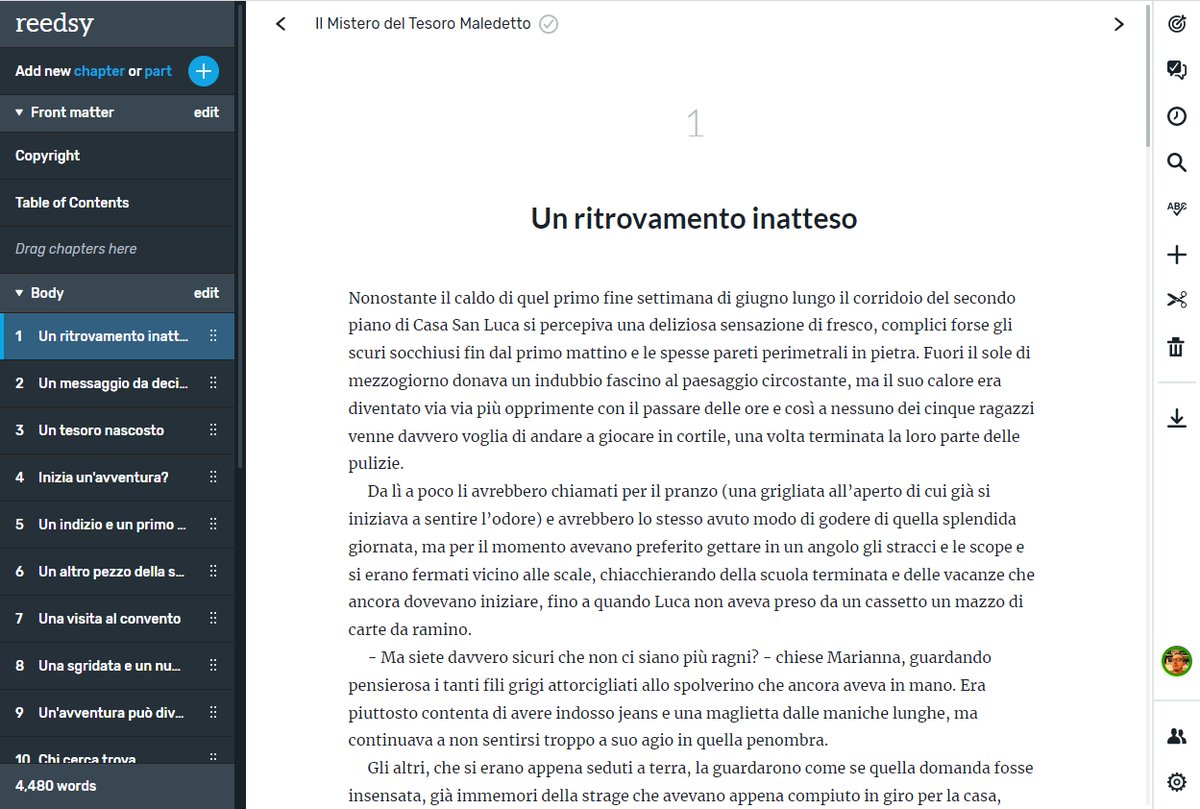Open the collaborators people icon
Image resolution: width=1200 pixels, height=809 pixels.
1177,737
